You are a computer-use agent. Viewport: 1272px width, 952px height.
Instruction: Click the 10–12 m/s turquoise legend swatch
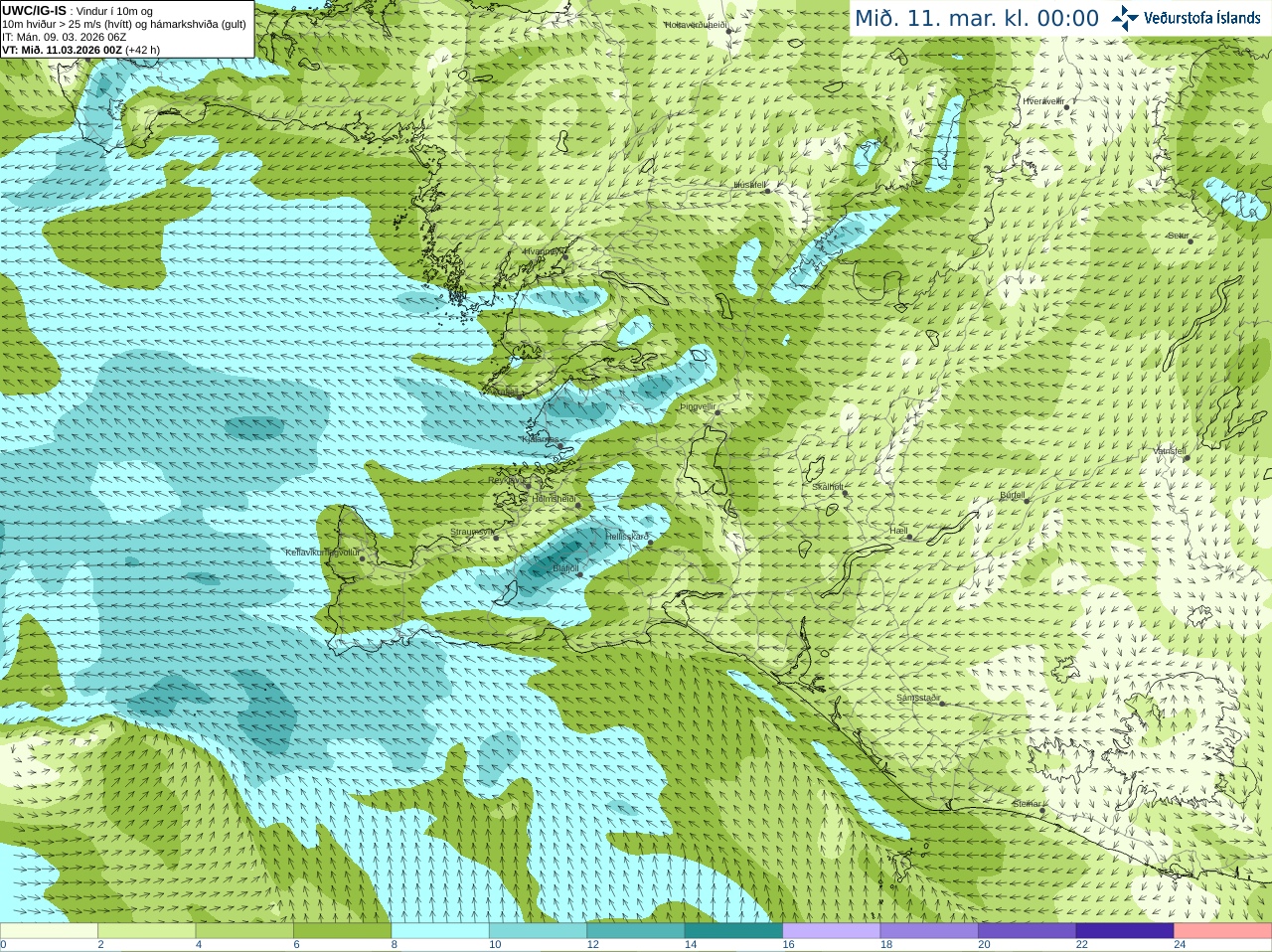tap(538, 931)
